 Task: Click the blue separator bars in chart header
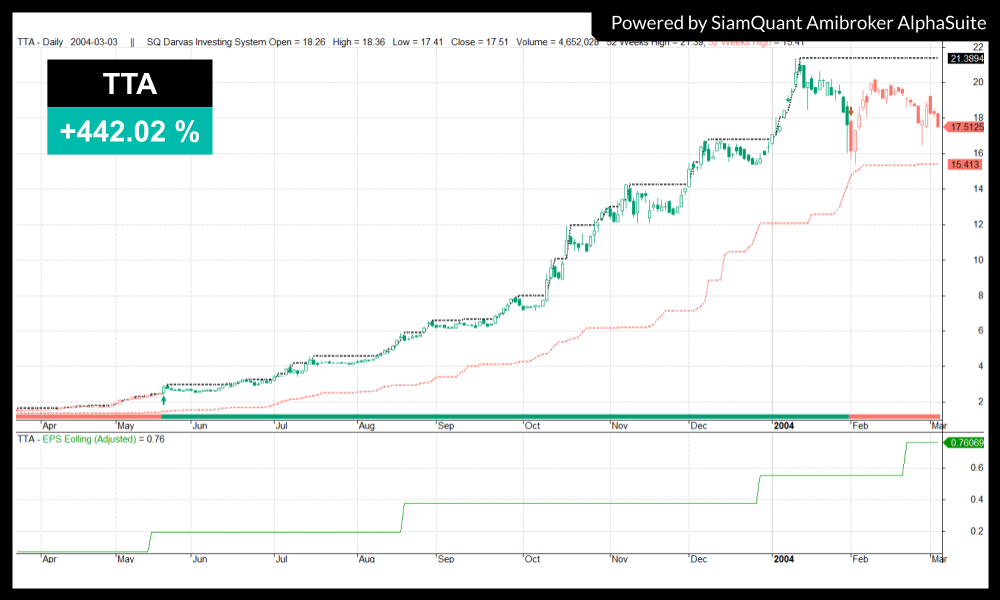[x=132, y=43]
